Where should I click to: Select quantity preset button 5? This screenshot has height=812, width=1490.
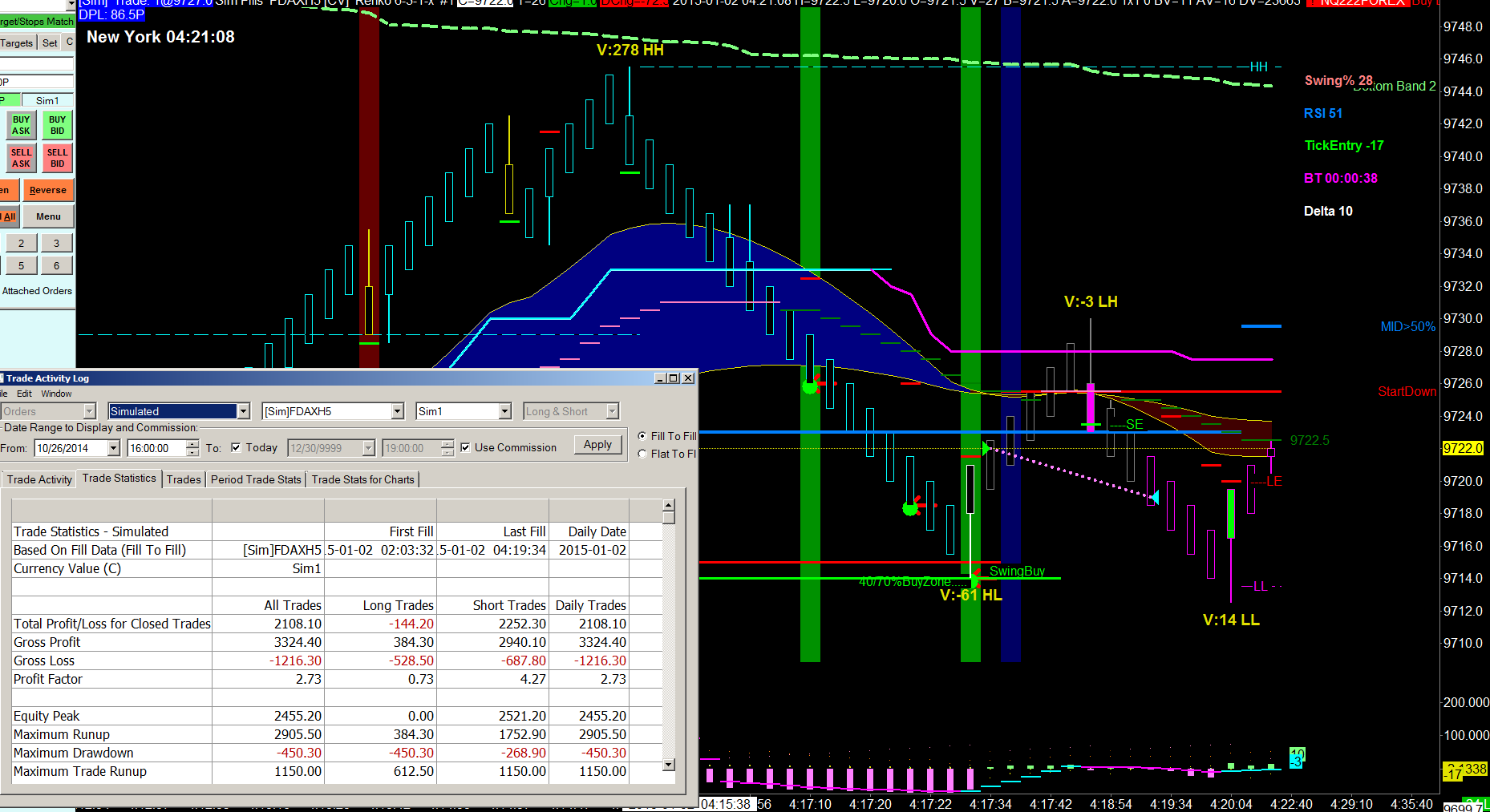coord(21,265)
